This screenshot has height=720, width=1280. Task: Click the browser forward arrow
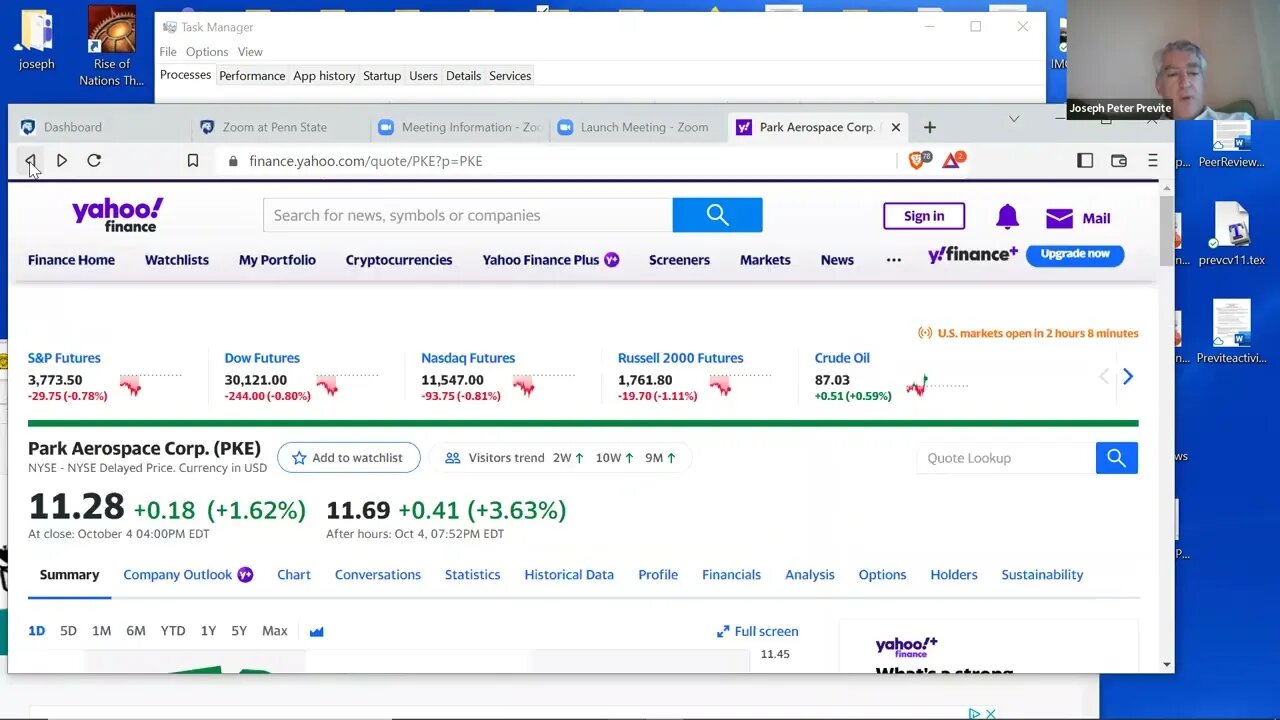(62, 160)
